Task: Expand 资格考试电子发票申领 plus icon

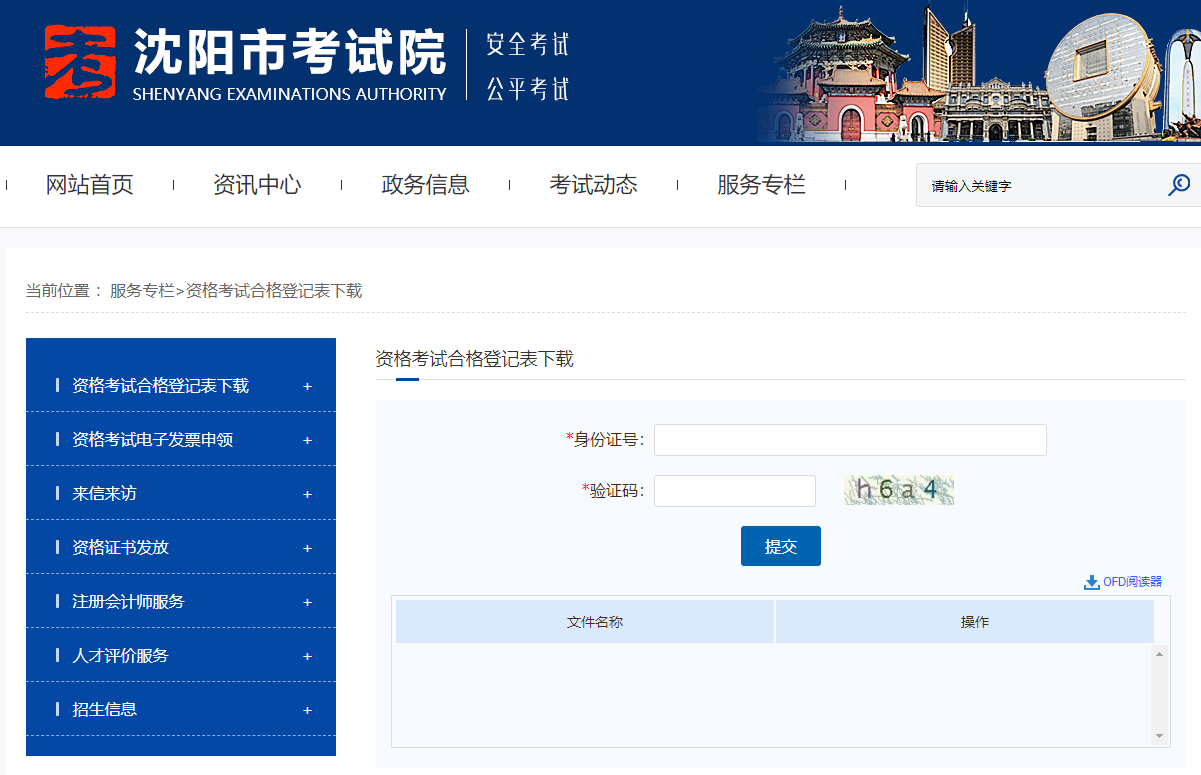Action: 307,440
